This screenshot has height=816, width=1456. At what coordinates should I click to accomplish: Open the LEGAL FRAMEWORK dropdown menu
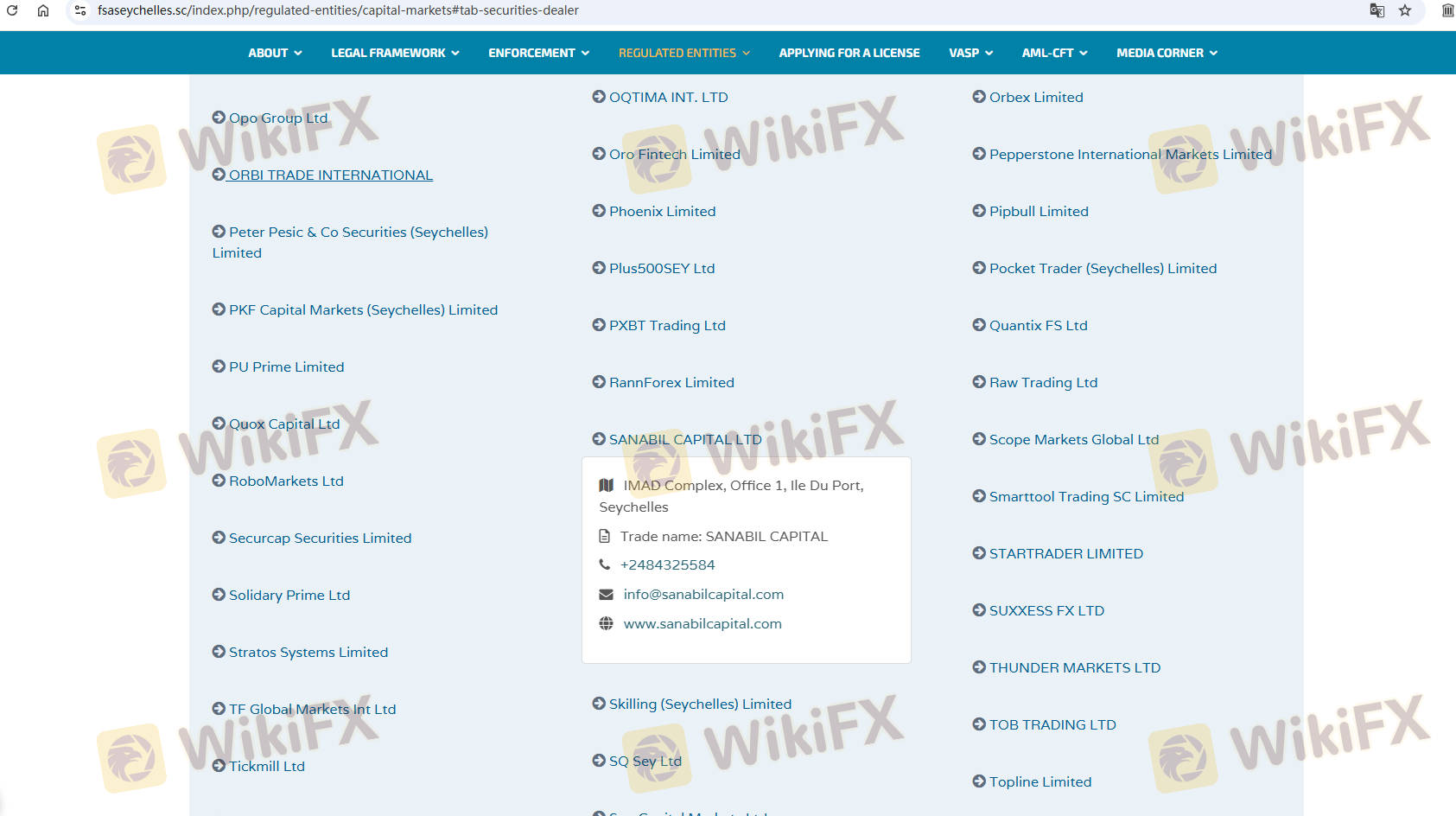395,53
